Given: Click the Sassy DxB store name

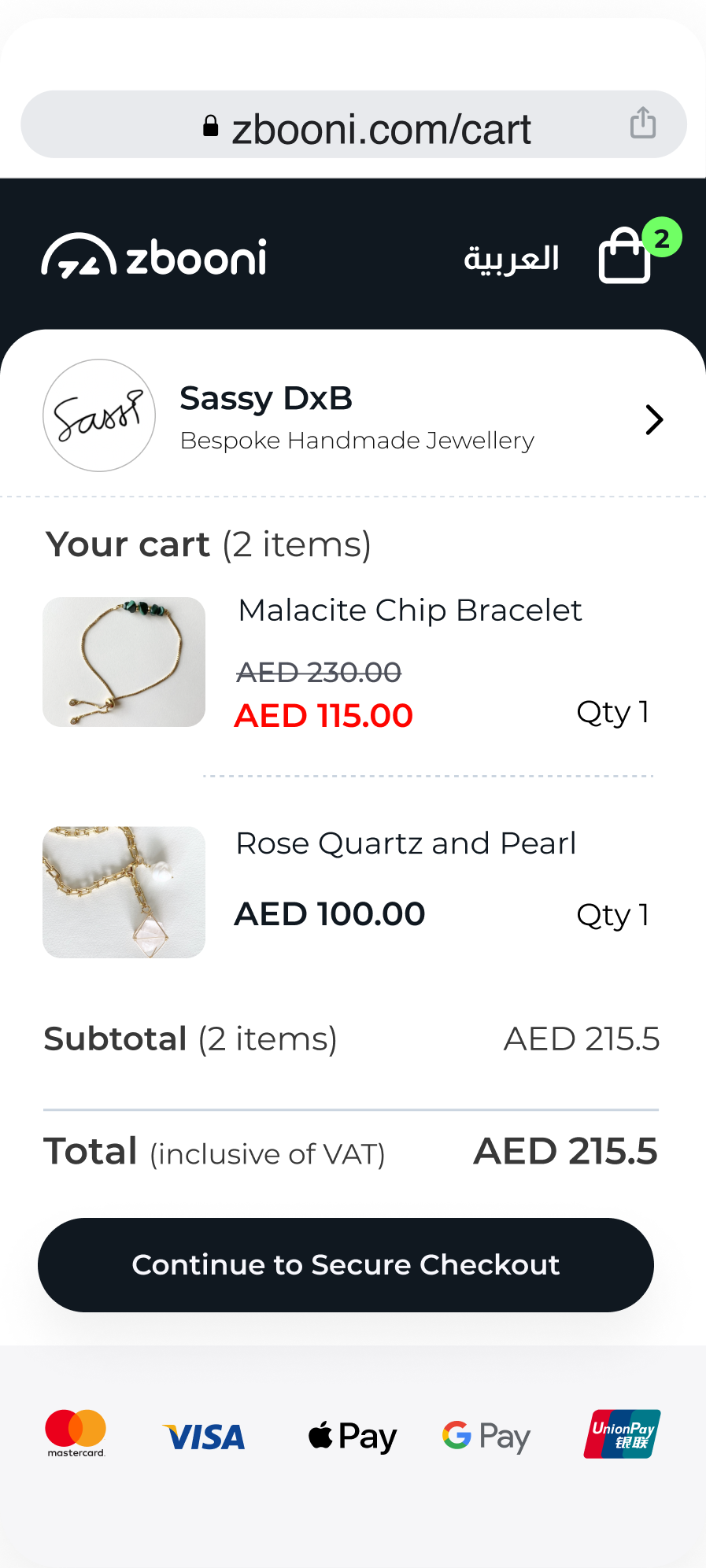Looking at the screenshot, I should pos(266,399).
